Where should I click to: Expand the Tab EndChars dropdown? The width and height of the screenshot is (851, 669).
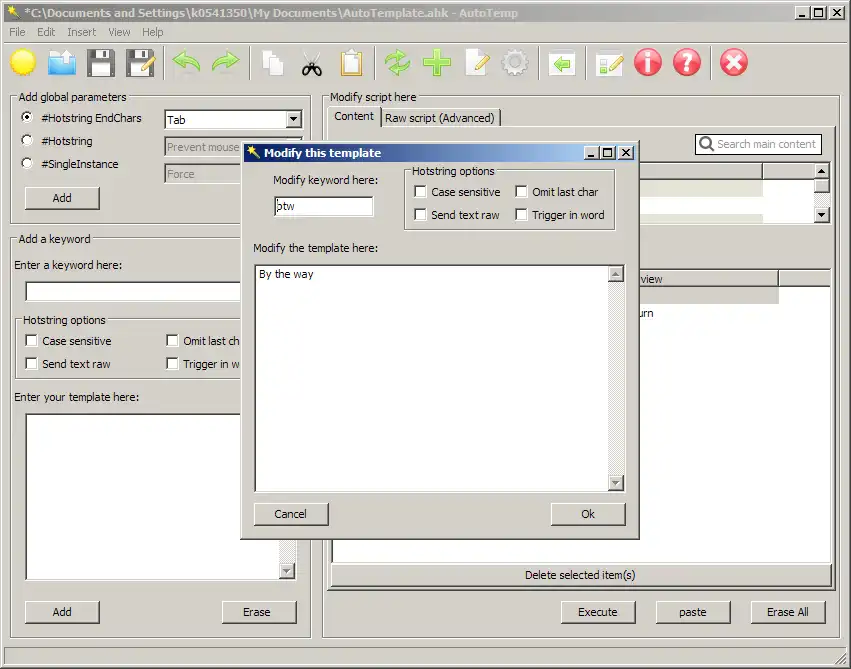click(293, 119)
